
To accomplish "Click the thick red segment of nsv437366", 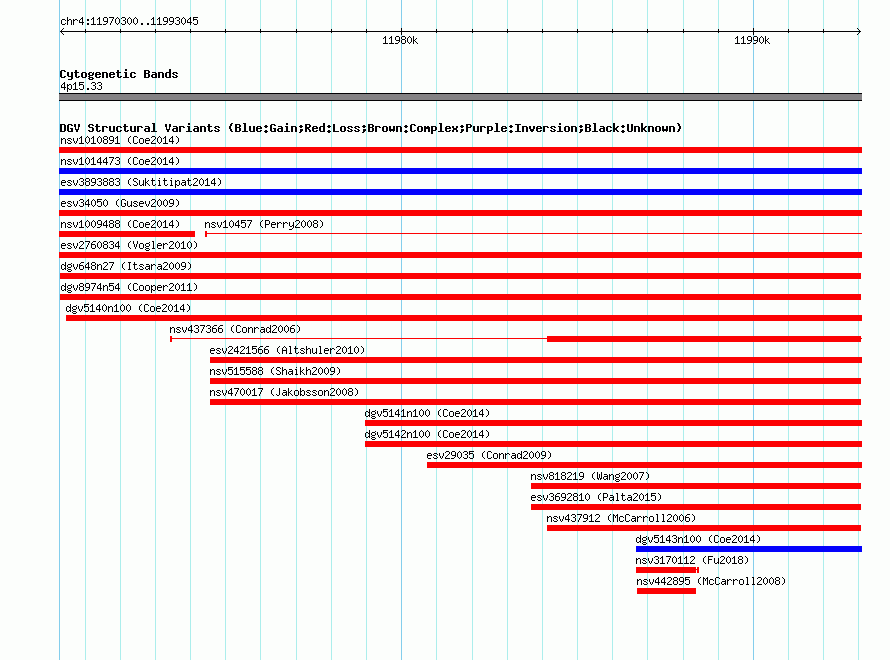I will (704, 339).
